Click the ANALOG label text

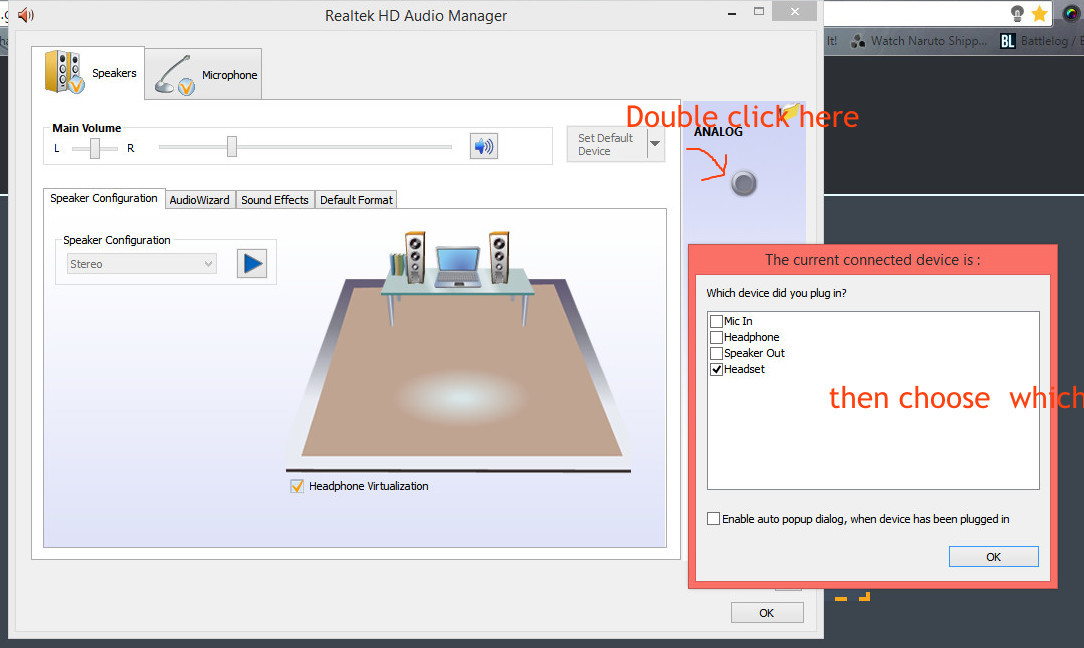coord(718,131)
